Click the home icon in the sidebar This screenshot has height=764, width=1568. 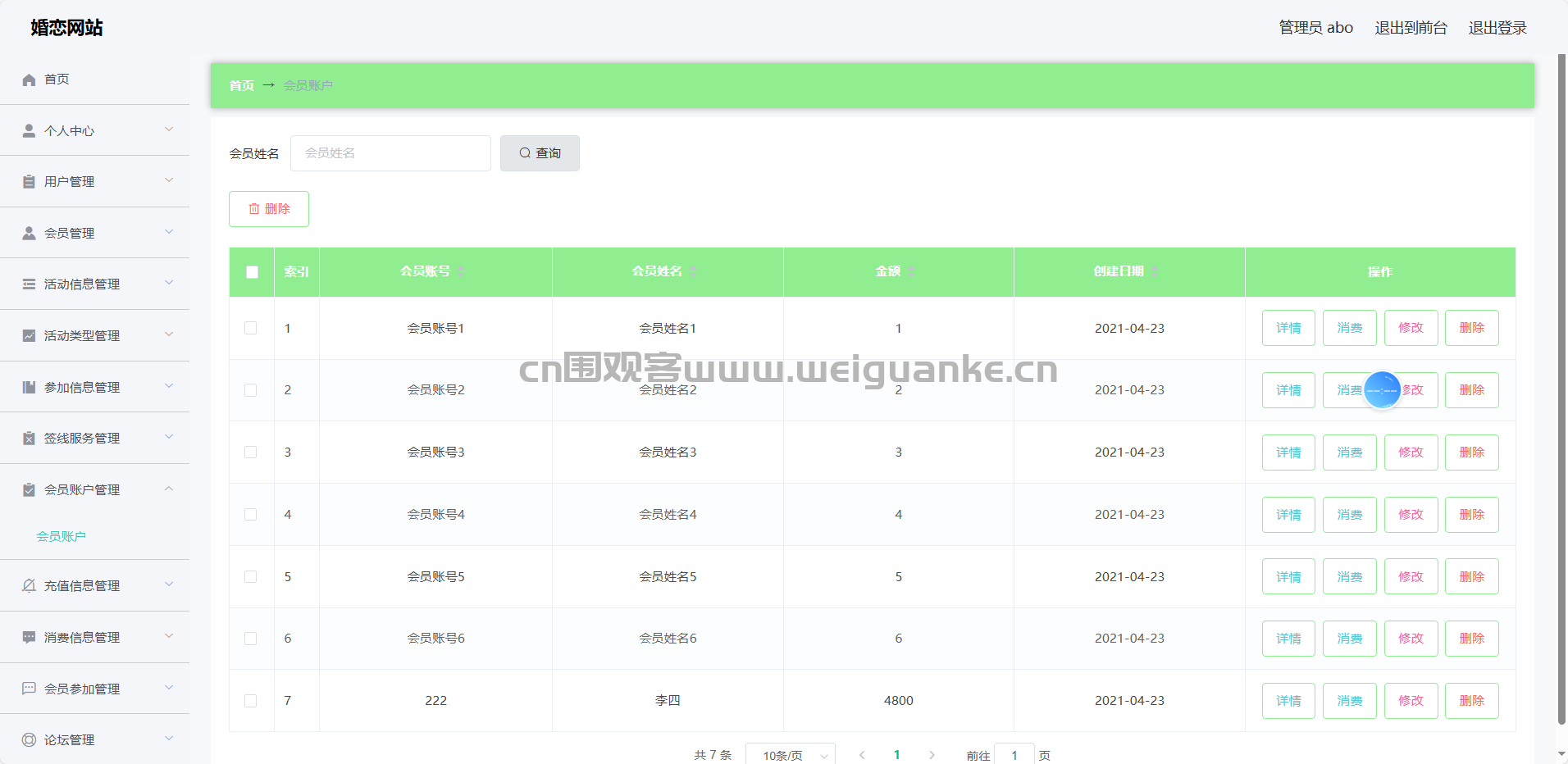pos(29,80)
